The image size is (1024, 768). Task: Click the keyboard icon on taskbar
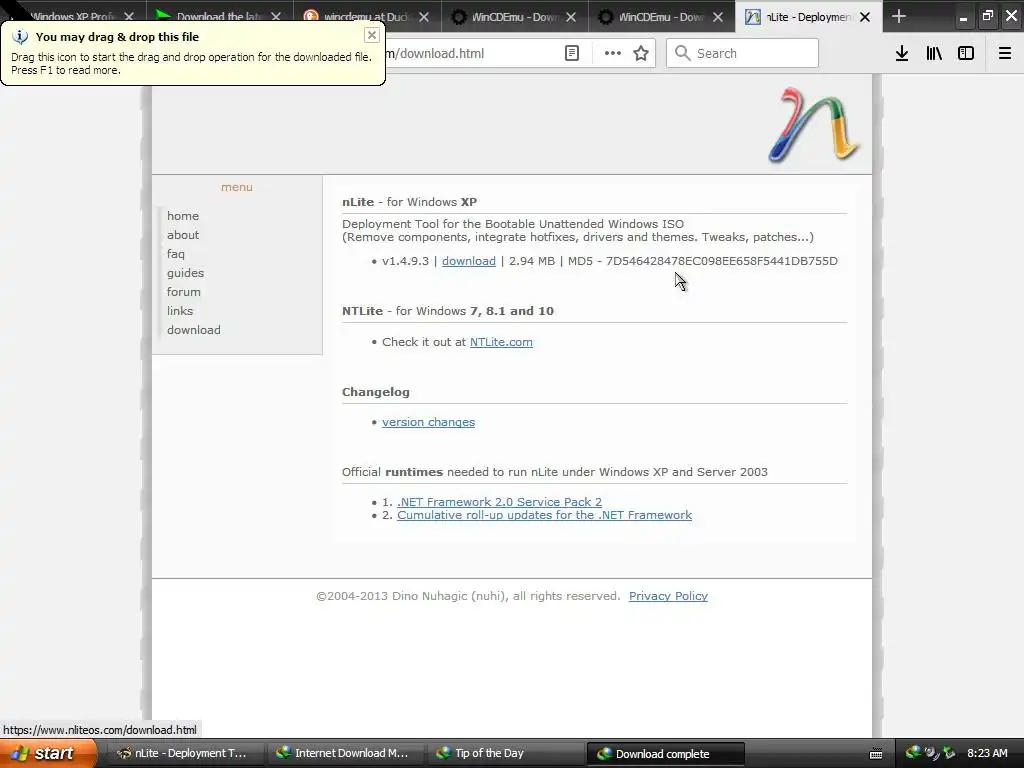coord(876,754)
